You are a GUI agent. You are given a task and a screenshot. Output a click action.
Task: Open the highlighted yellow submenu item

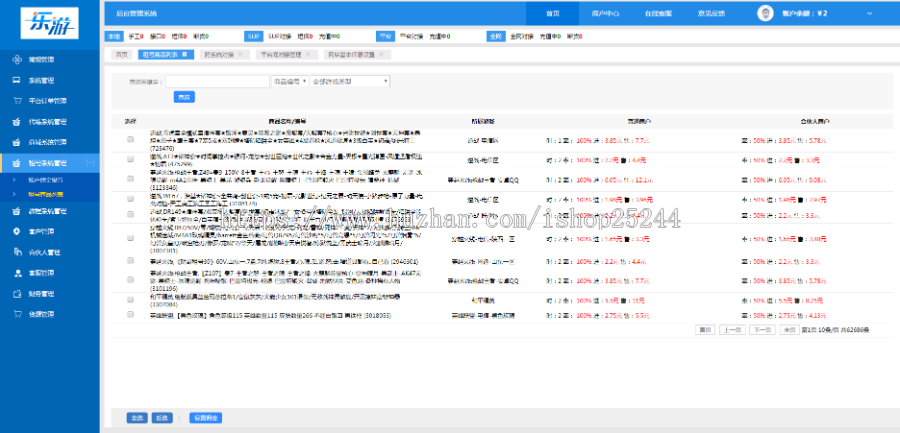coord(46,194)
